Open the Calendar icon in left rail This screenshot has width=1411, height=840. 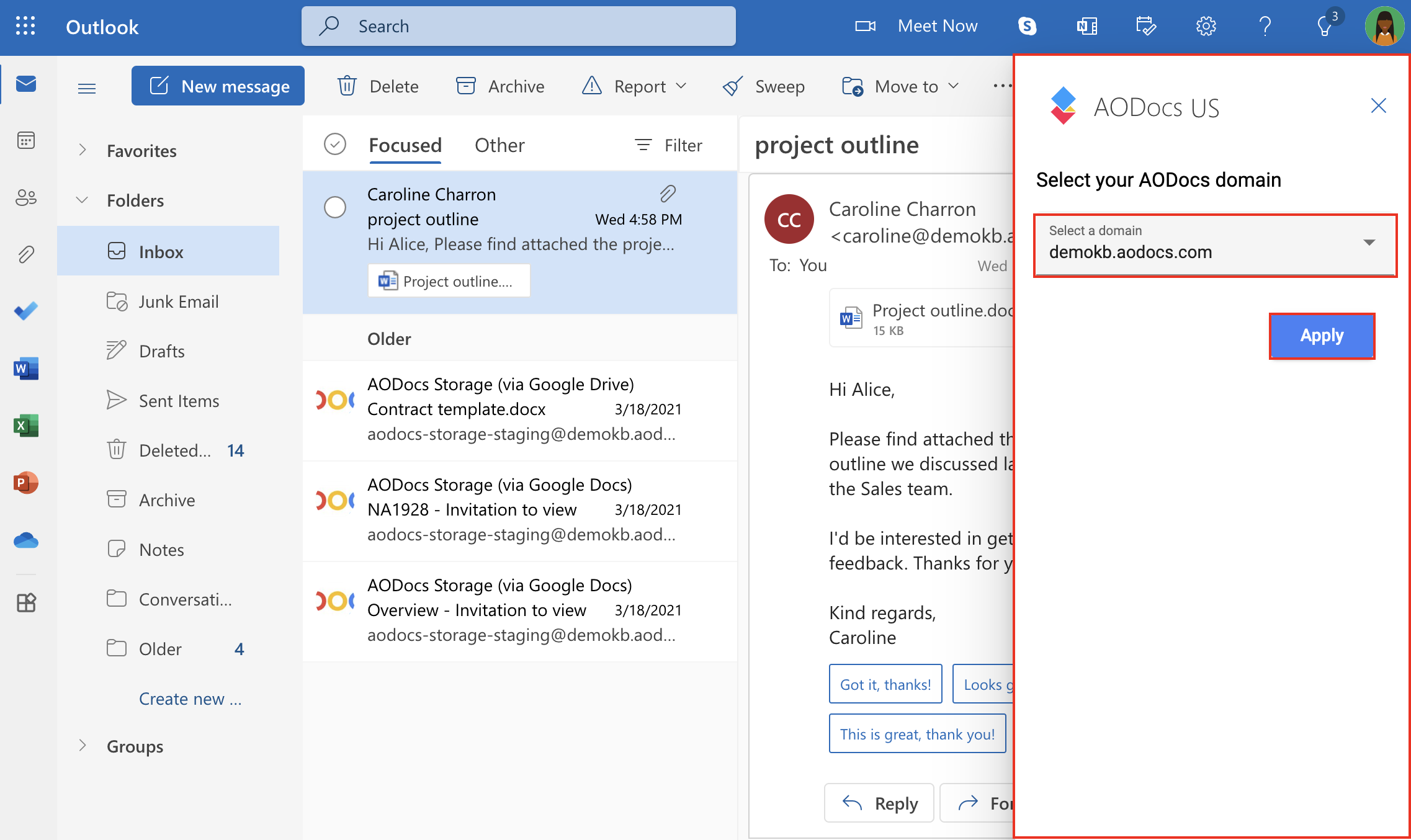point(26,141)
